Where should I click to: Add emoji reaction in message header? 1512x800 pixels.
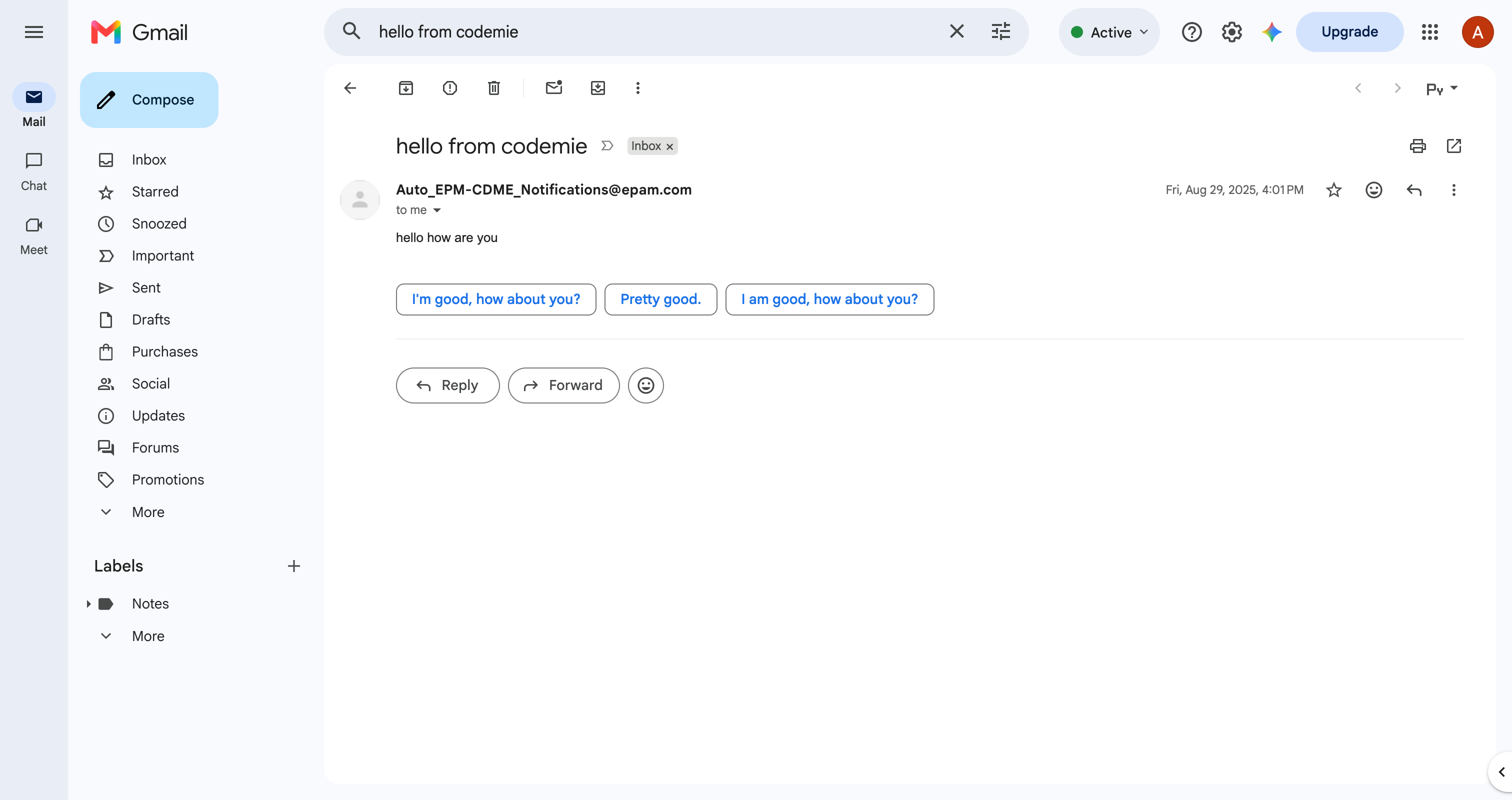point(1373,189)
